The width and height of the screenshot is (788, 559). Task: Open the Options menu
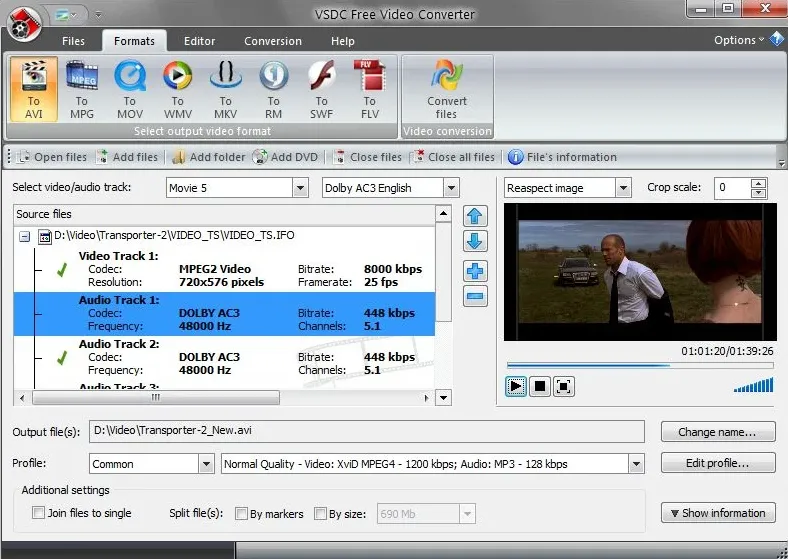pos(739,40)
